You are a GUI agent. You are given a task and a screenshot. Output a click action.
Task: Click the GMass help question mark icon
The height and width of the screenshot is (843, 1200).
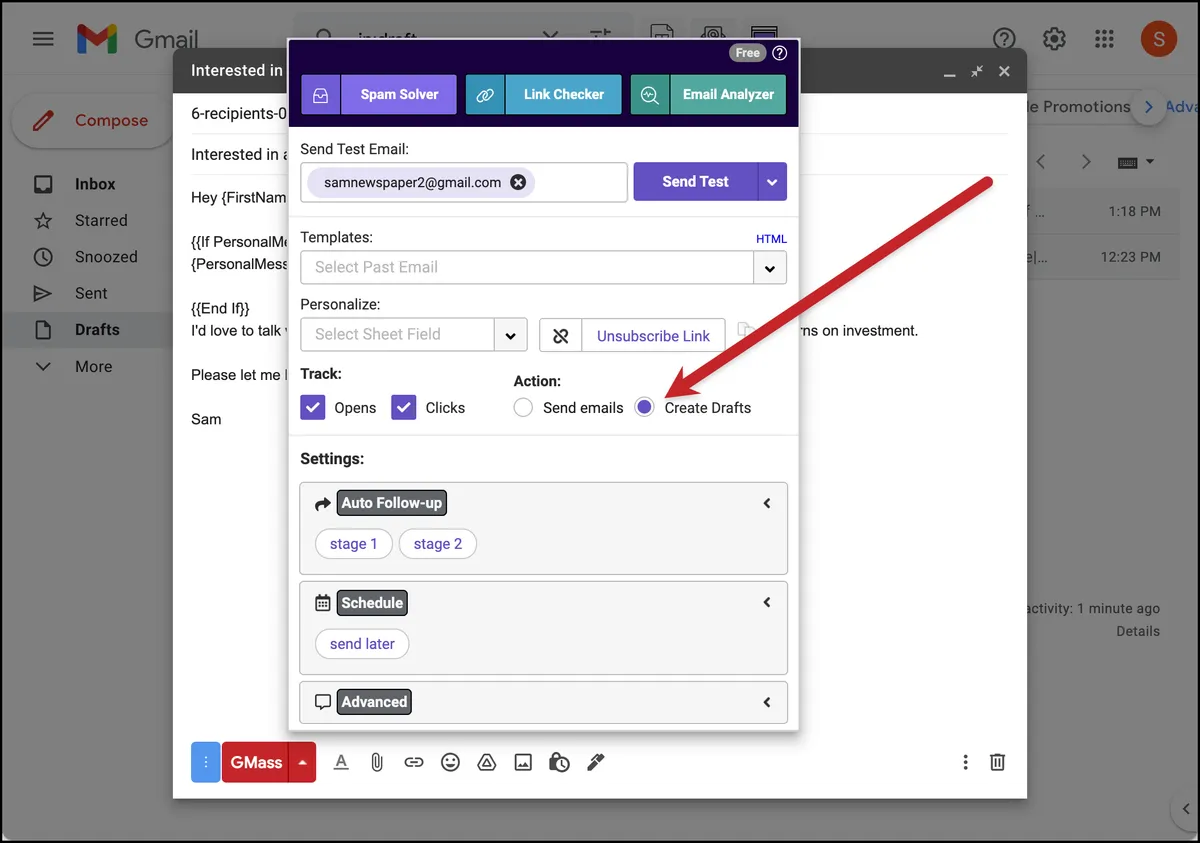(x=780, y=53)
